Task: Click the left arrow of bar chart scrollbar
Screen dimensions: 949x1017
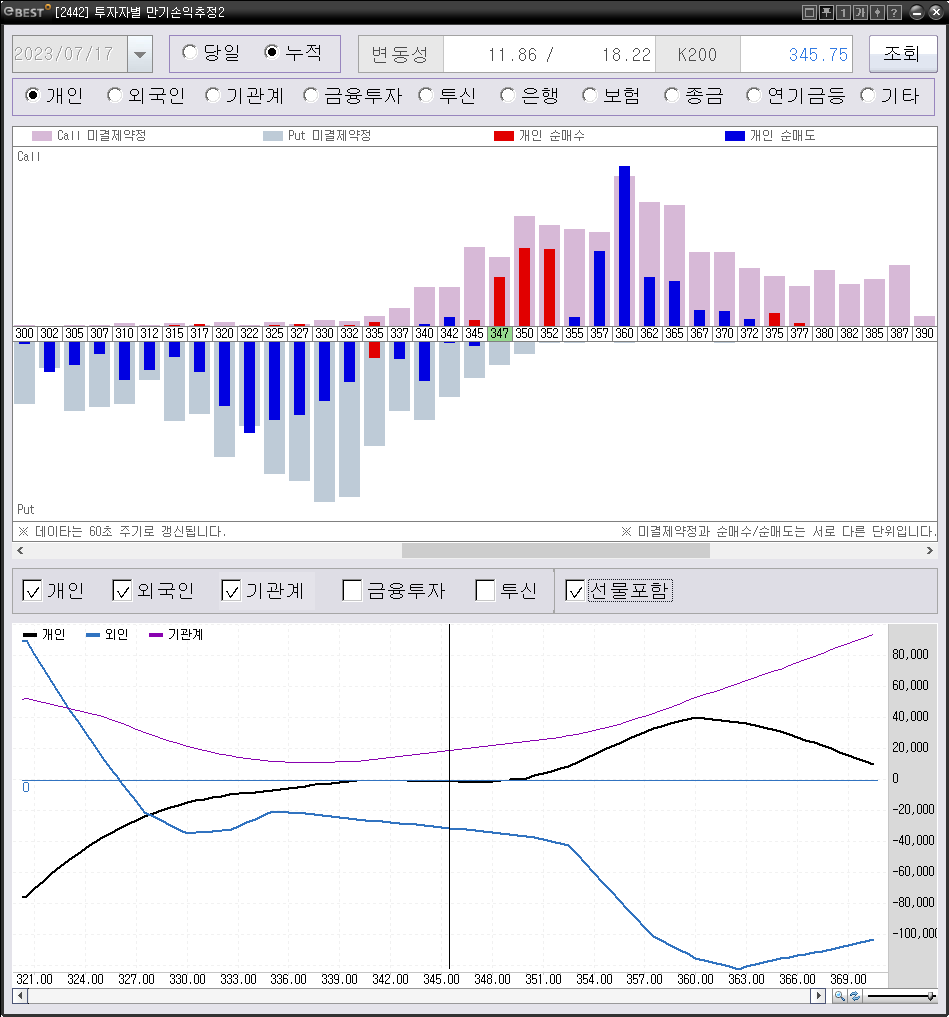Action: point(20,551)
